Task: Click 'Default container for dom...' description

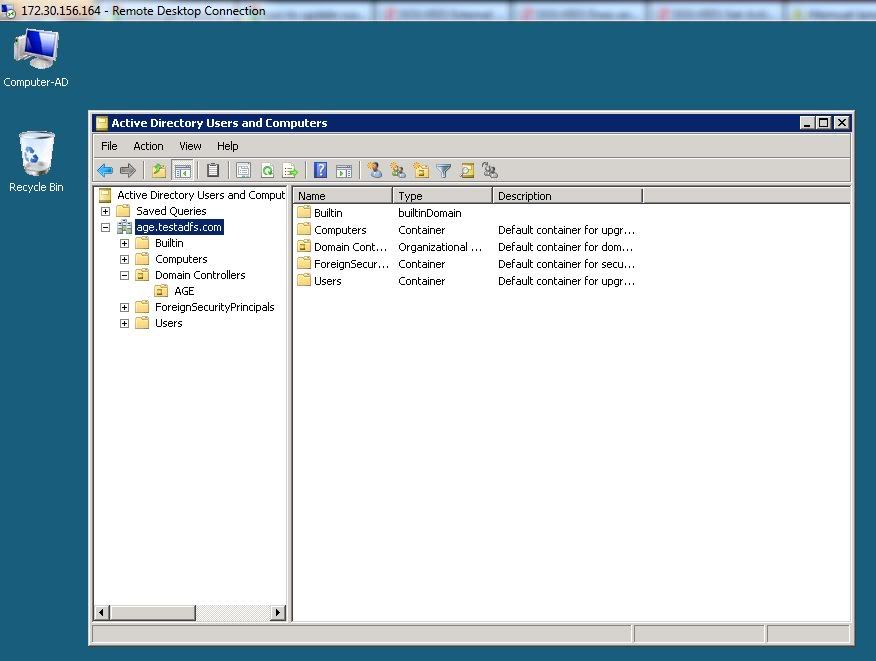Action: [x=565, y=247]
